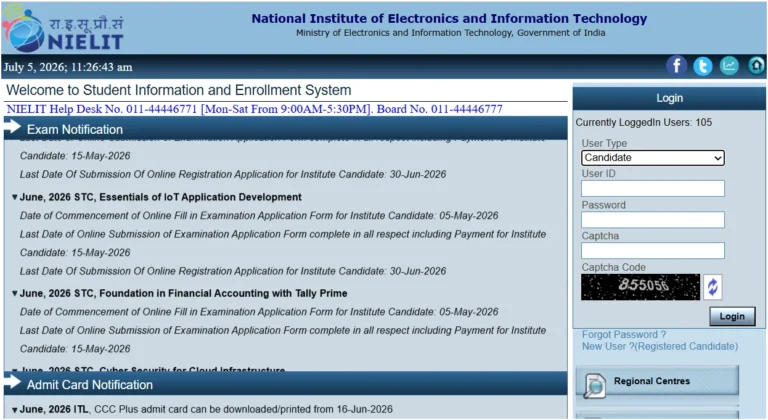Collapse Foundation in Financial Accounting with Tally Prime
The width and height of the screenshot is (768, 420).
(x=15, y=293)
